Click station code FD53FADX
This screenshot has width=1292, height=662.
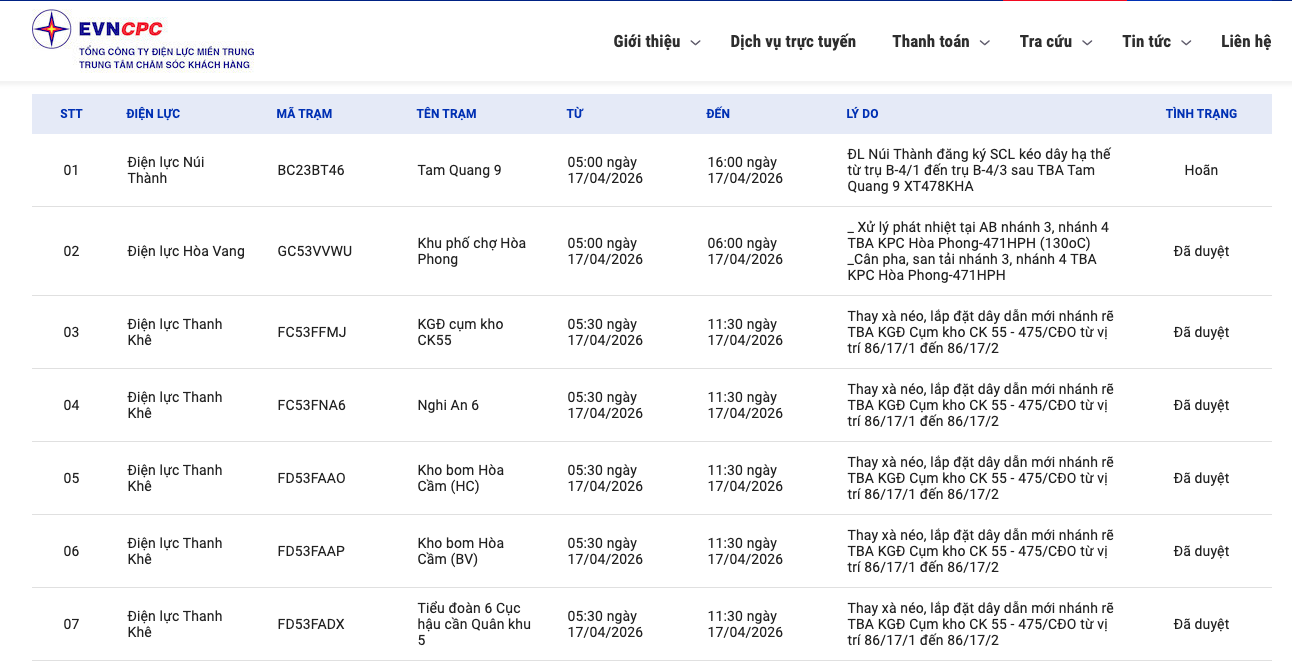tap(311, 624)
